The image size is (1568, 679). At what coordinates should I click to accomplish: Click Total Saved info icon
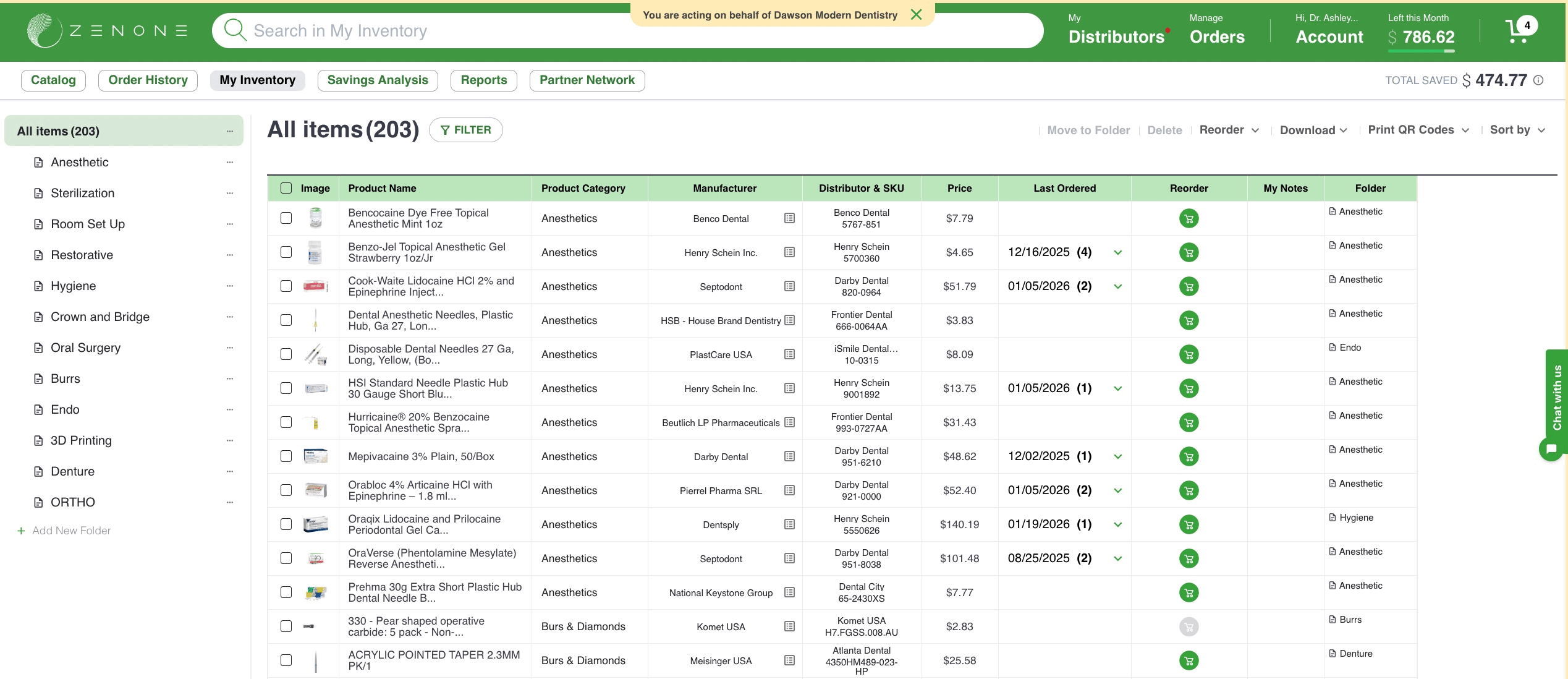(1539, 80)
